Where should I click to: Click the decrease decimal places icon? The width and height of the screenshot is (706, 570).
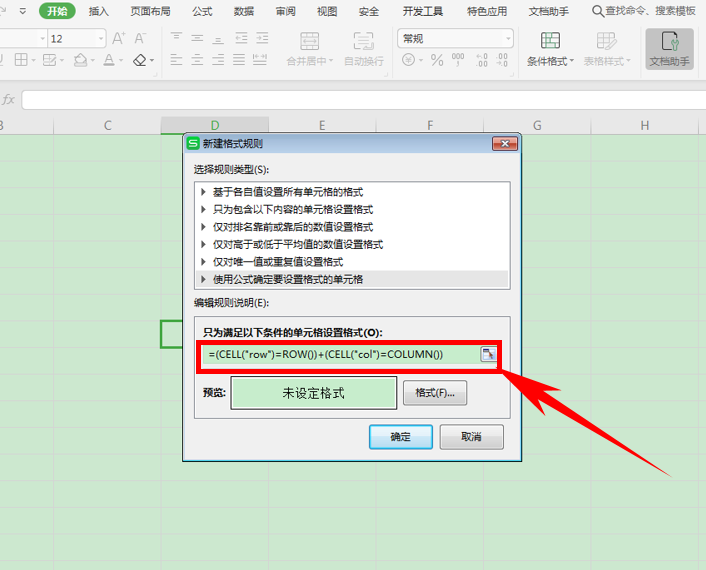click(502, 59)
